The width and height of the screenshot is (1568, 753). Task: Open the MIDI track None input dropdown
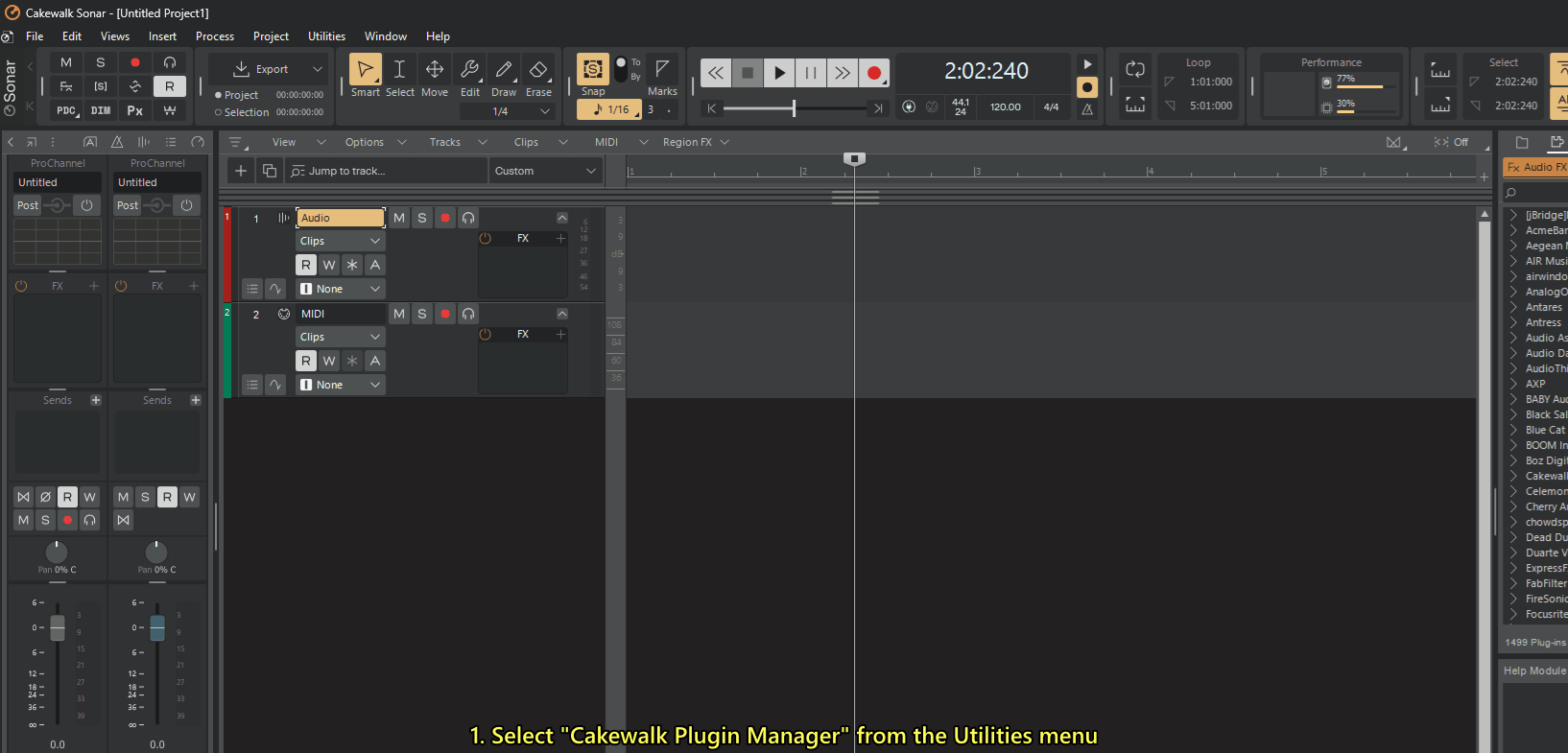(341, 385)
